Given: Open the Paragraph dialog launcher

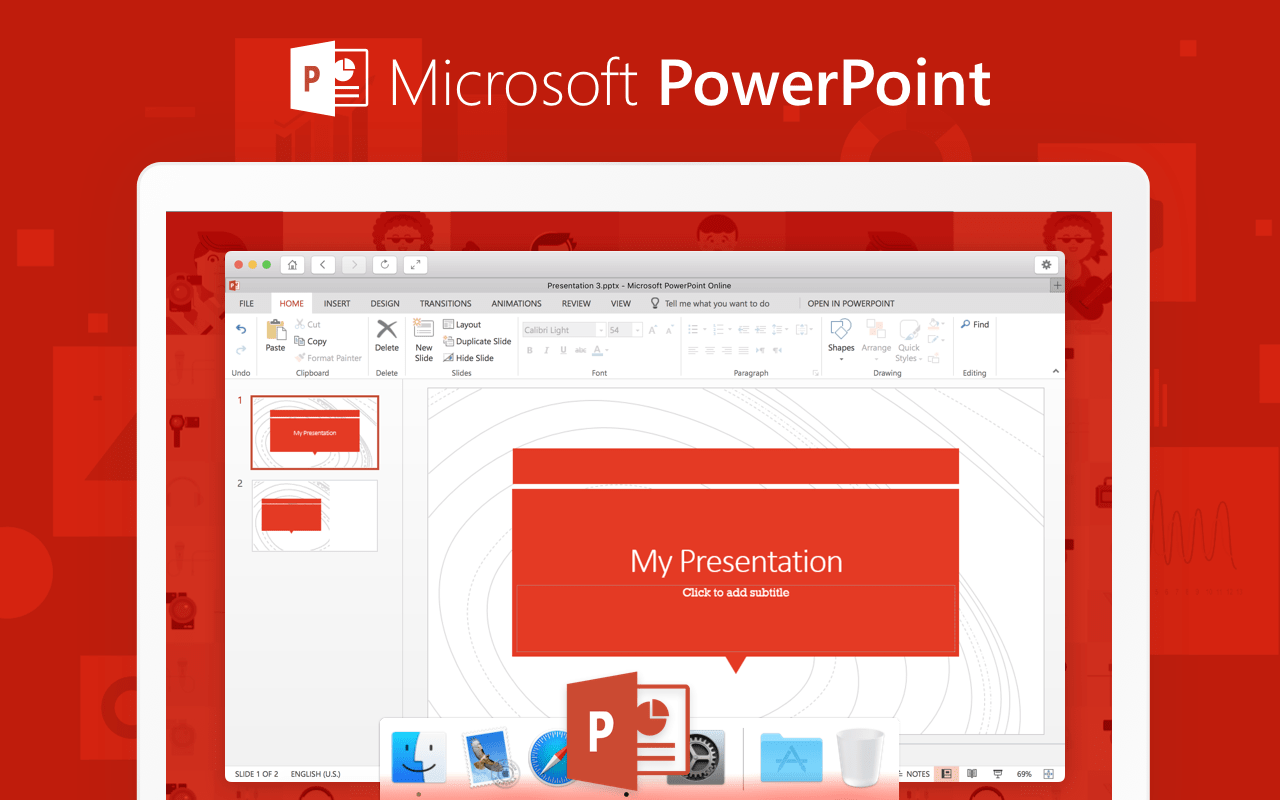Looking at the screenshot, I should pyautogui.click(x=816, y=373).
